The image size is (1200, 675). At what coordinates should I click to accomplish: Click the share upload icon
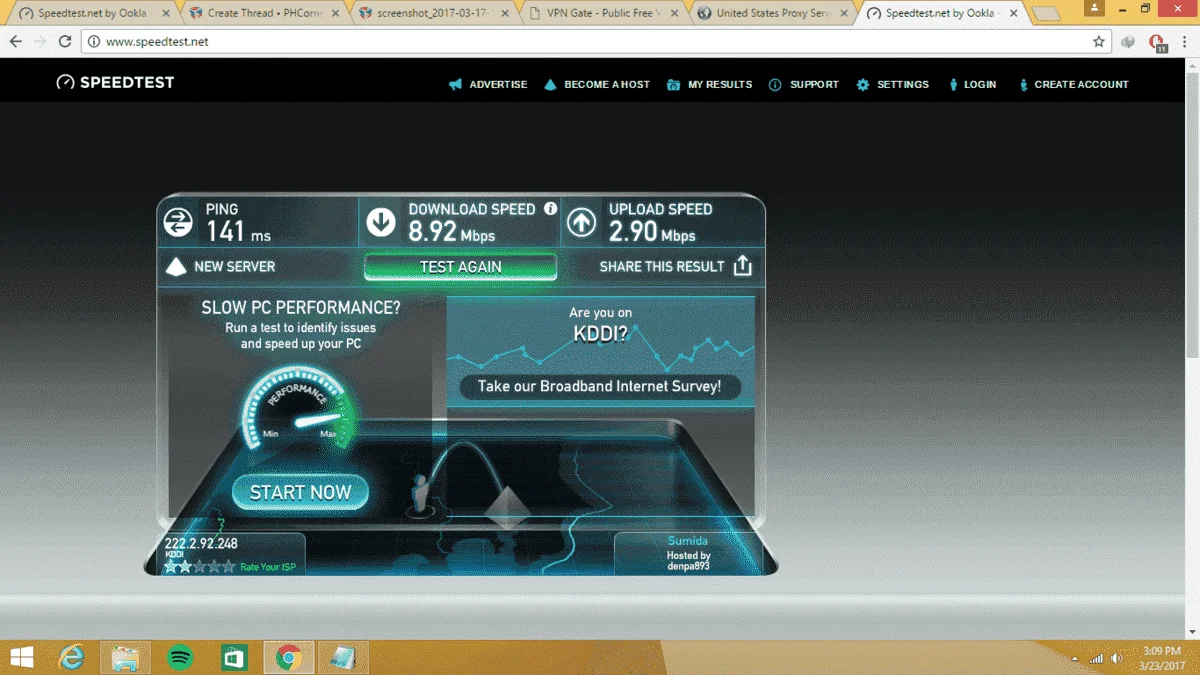pyautogui.click(x=742, y=266)
